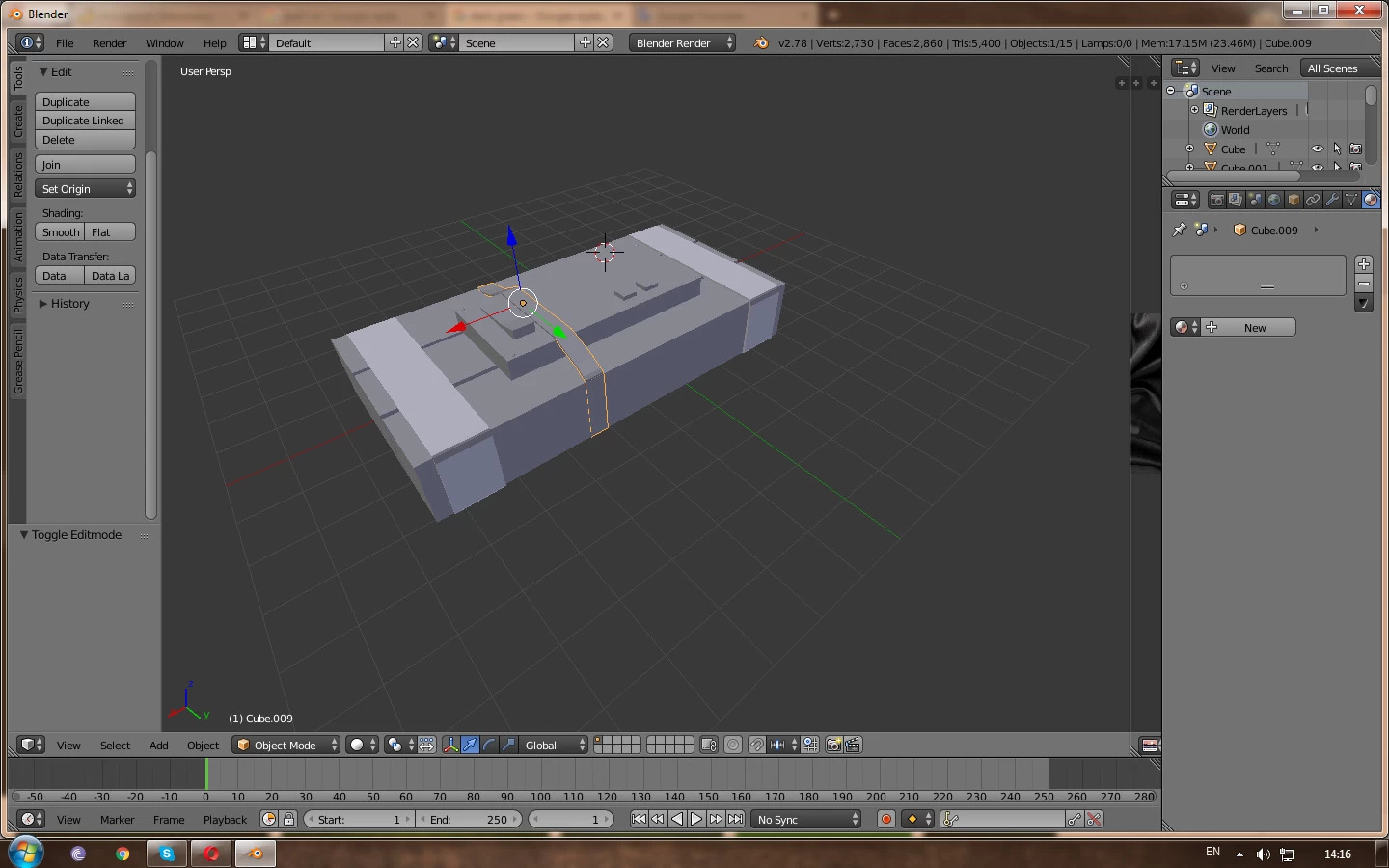The width and height of the screenshot is (1389, 868).
Task: Open the Constraints properties tab (chain icon)
Action: pos(1313,200)
